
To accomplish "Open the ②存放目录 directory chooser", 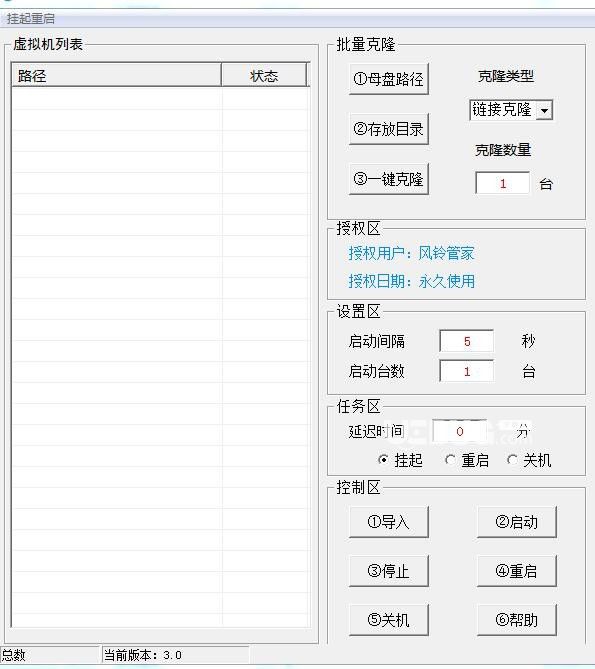I will click(389, 129).
